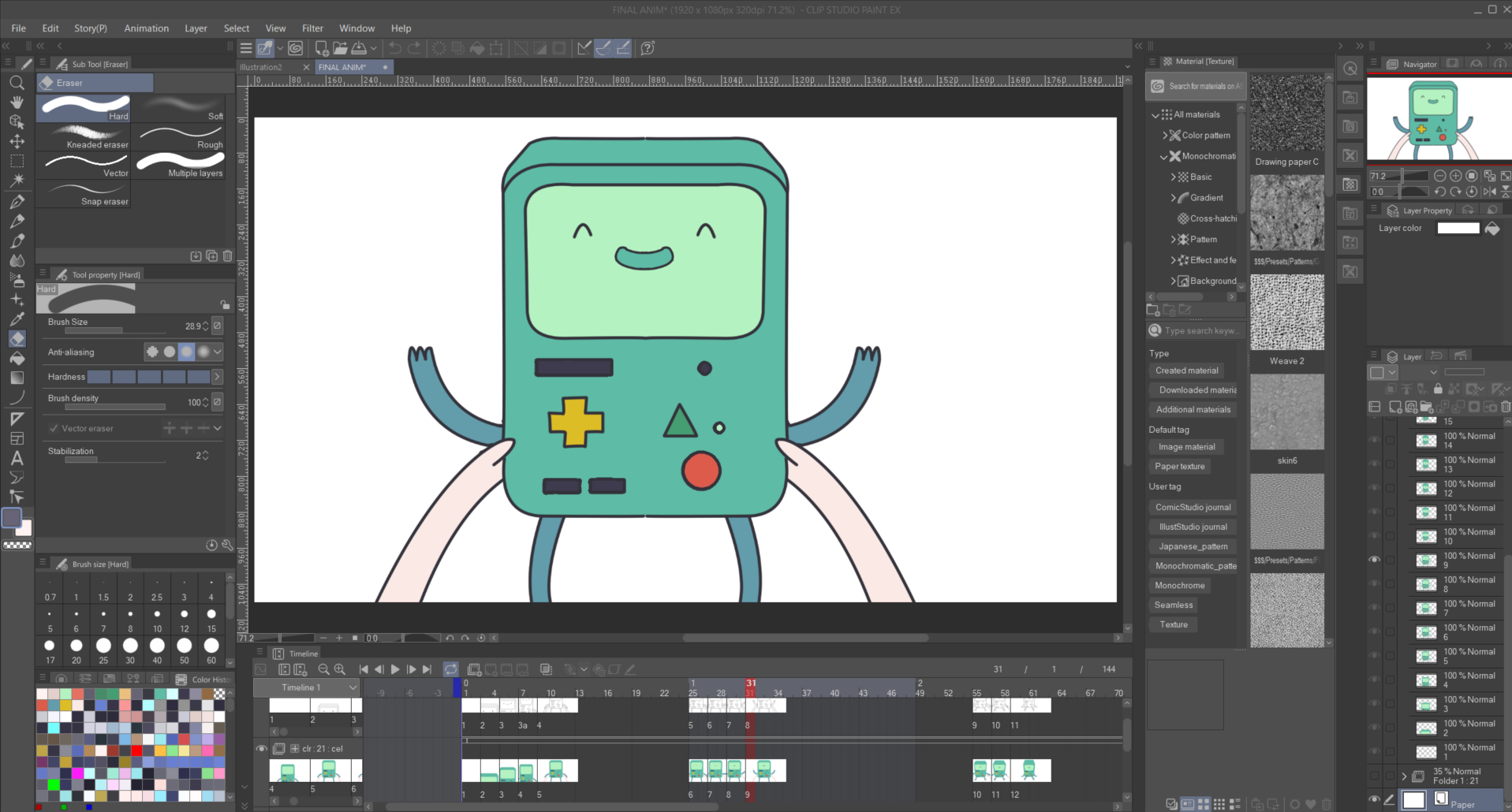The height and width of the screenshot is (812, 1512).
Task: Enable the Vector eraser checkbox
Action: tap(54, 428)
